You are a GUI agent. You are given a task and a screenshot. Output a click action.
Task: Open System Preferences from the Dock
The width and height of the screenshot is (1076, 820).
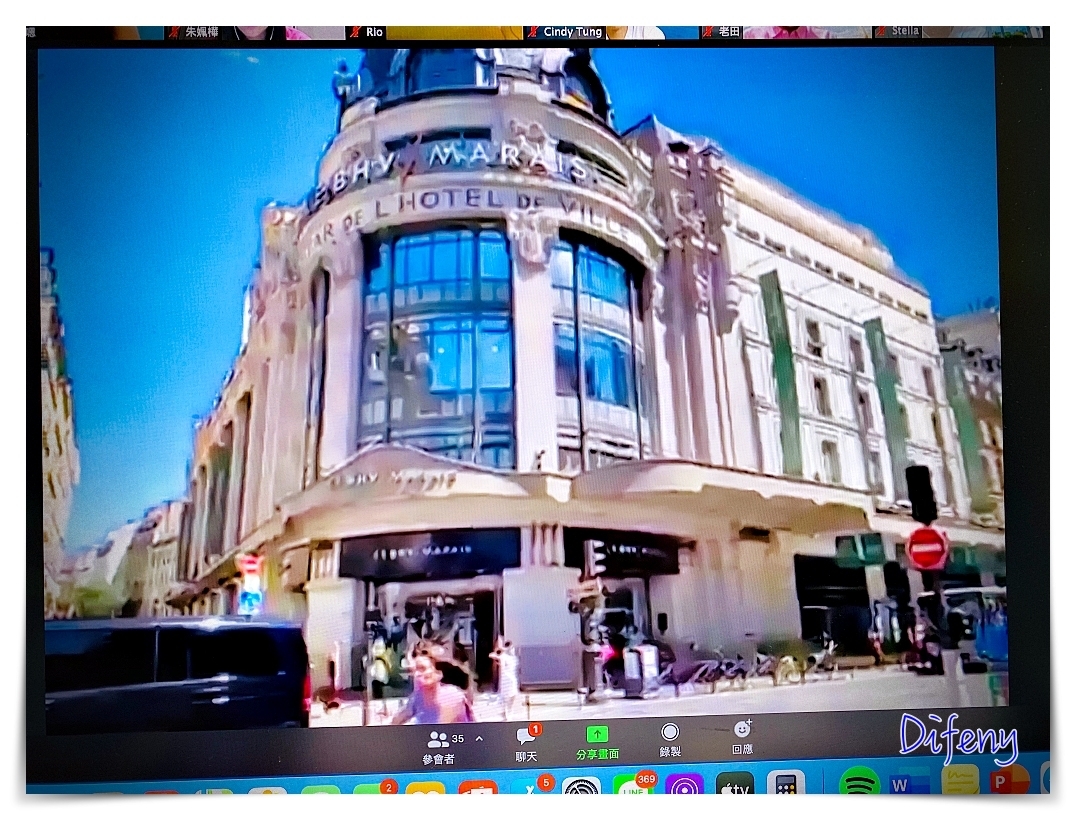pyautogui.click(x=582, y=786)
